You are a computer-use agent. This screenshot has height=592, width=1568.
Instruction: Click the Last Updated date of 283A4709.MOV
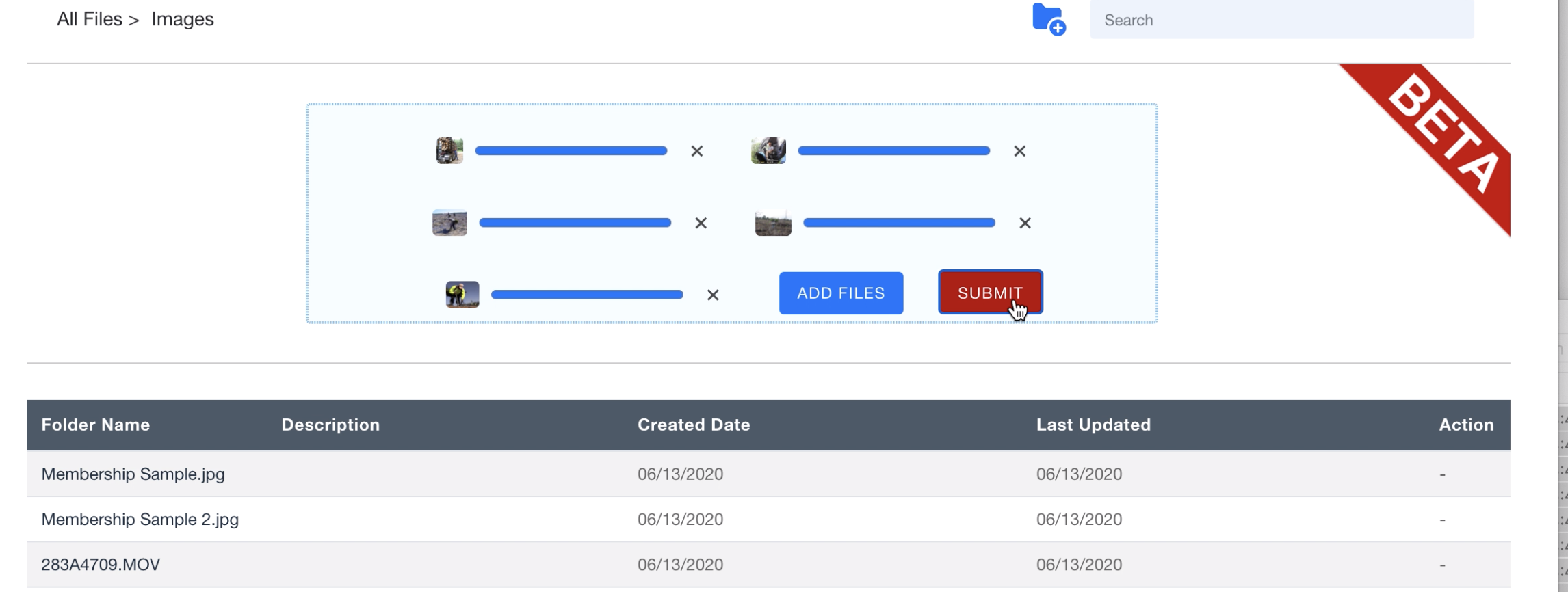[1079, 565]
